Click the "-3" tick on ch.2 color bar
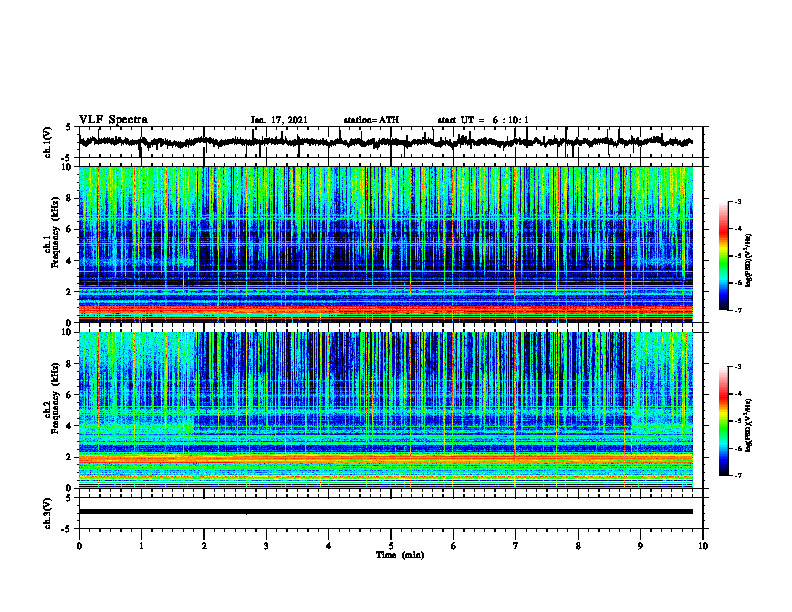Image resolution: width=792 pixels, height=612 pixels. pos(738,367)
